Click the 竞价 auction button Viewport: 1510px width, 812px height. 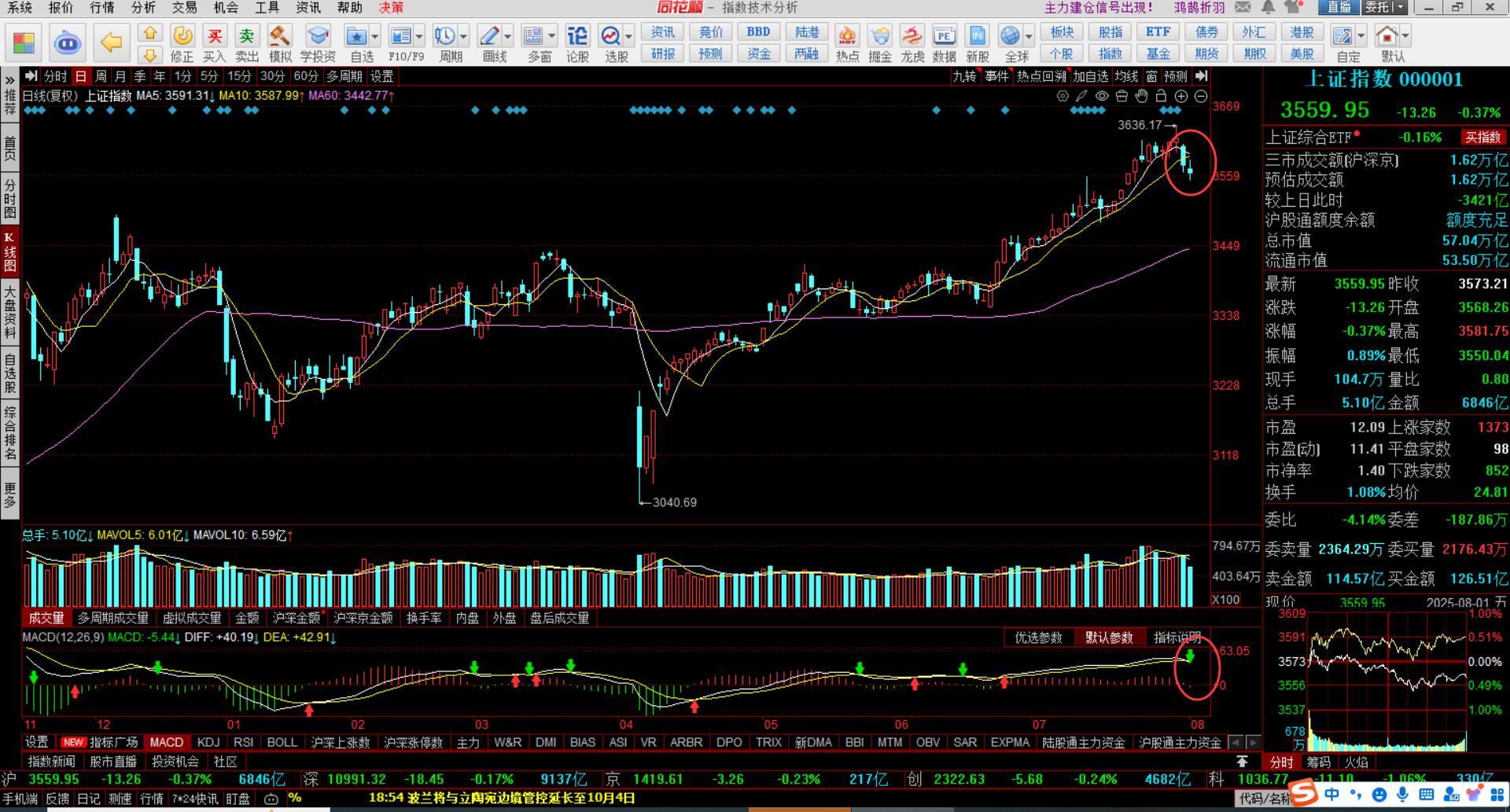coord(711,32)
